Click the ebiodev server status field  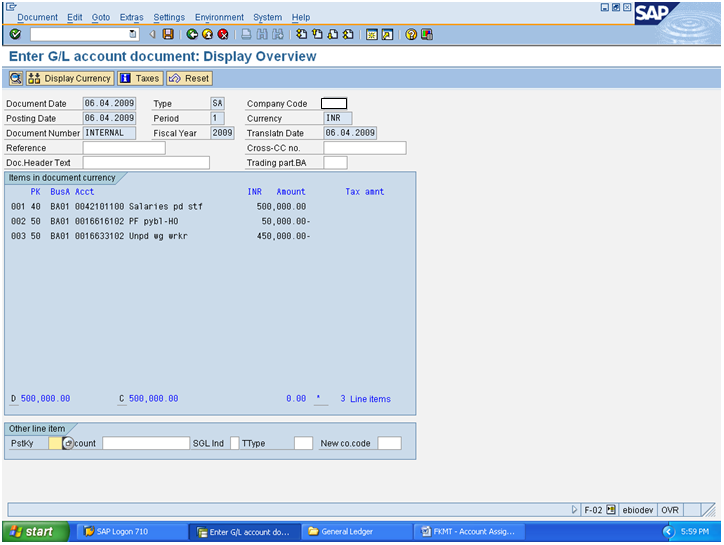coord(638,510)
